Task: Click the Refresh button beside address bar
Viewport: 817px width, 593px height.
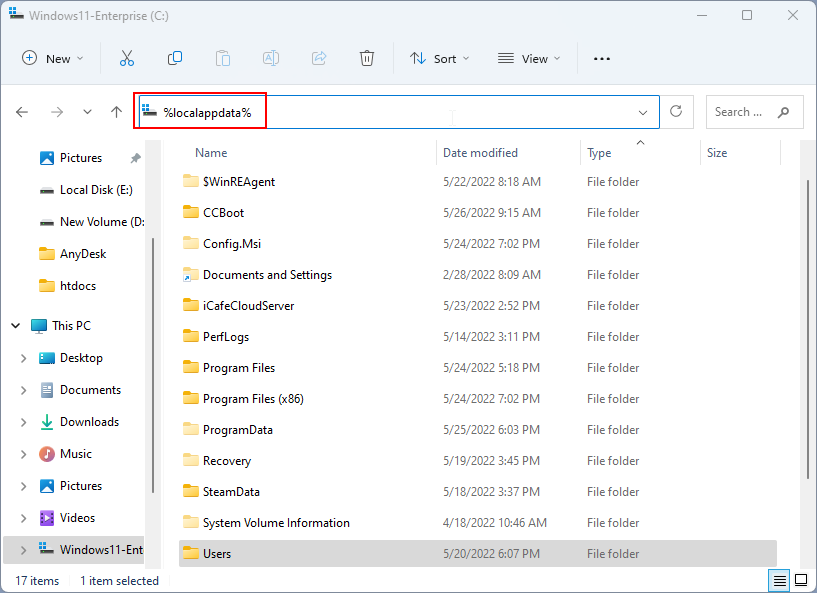Action: 677,112
